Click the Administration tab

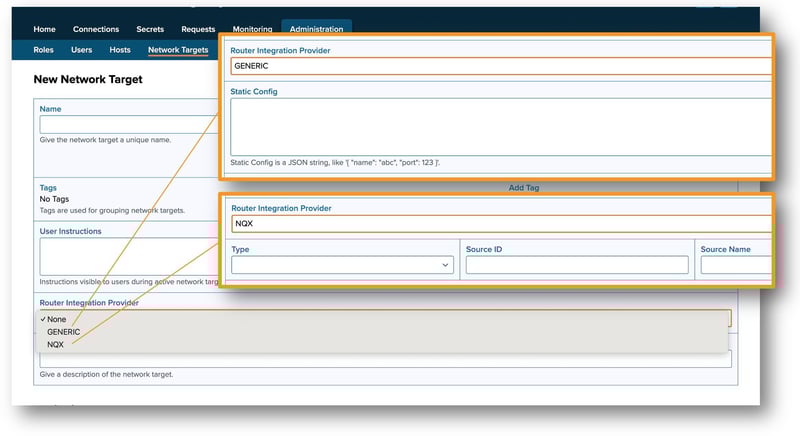tap(316, 29)
